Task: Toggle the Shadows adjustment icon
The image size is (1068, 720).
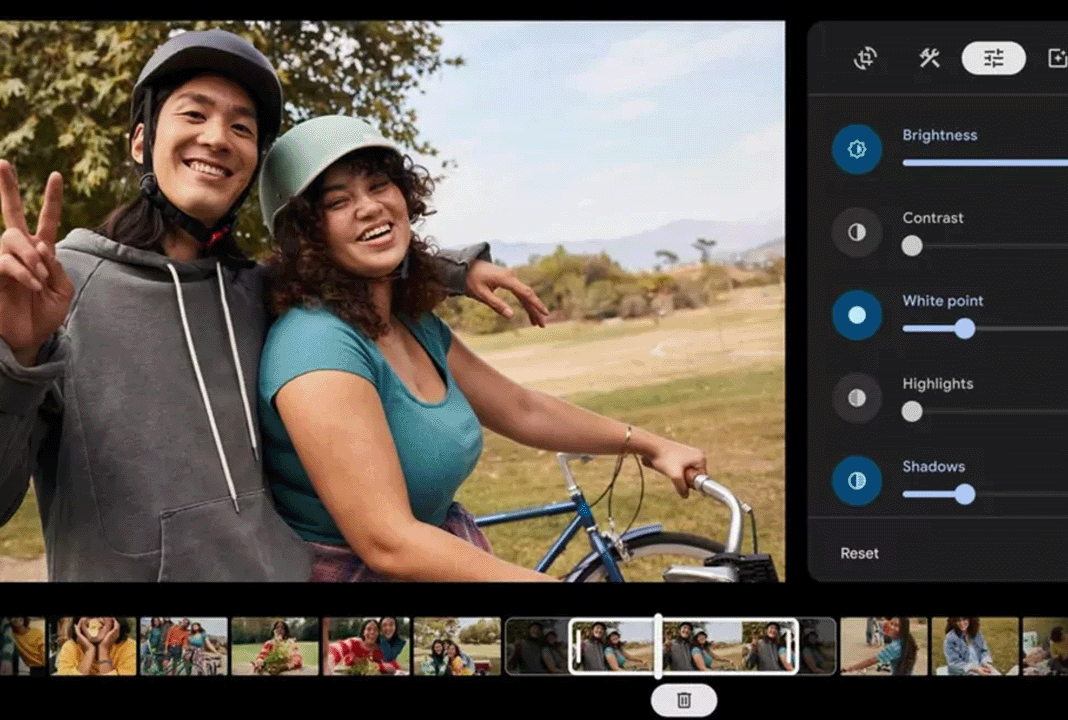Action: [x=857, y=481]
